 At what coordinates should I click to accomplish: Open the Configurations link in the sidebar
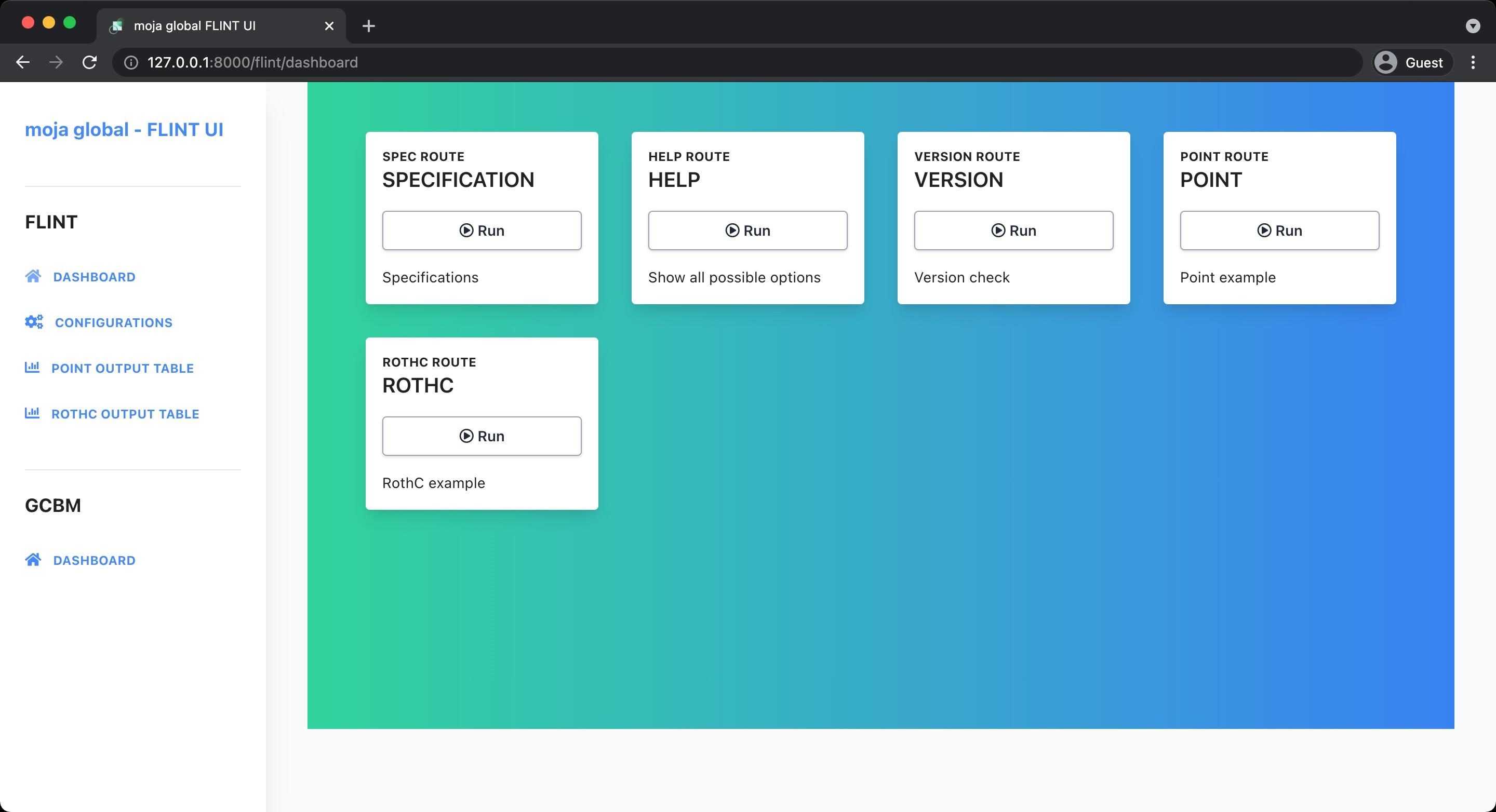113,323
